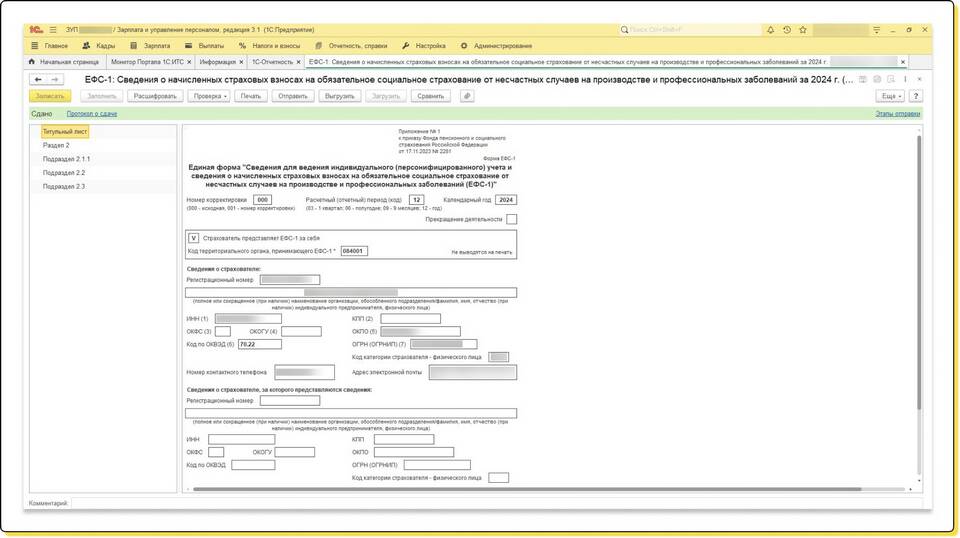Open the Протокол о сдаче link
This screenshot has height=538, width=960.
92,114
